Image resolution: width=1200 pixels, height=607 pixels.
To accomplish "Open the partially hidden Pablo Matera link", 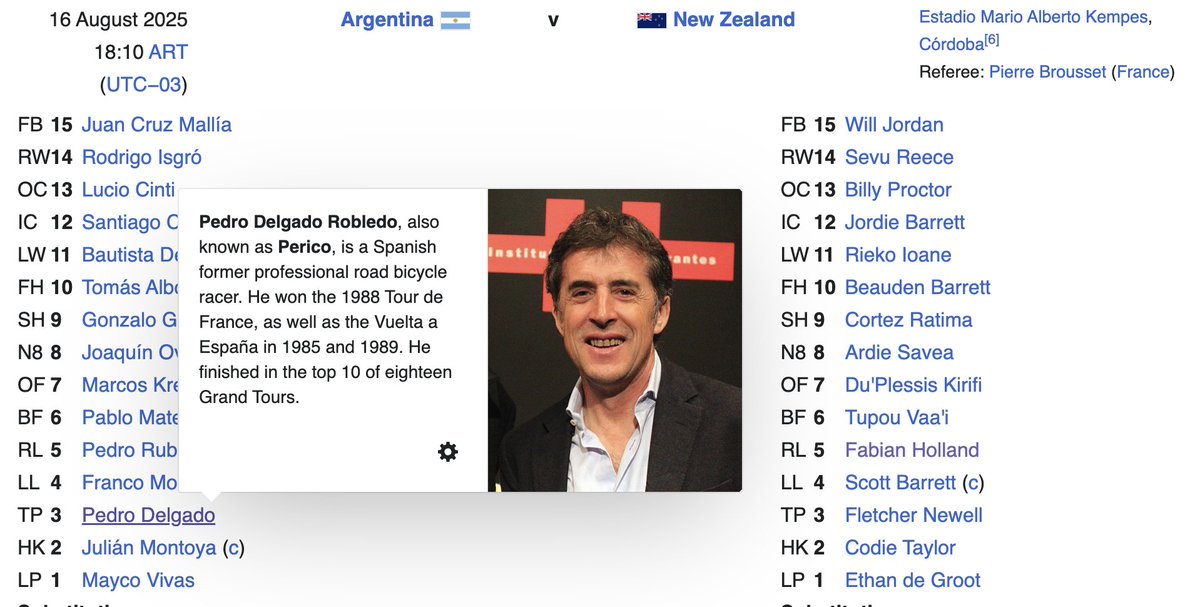I will coord(130,418).
